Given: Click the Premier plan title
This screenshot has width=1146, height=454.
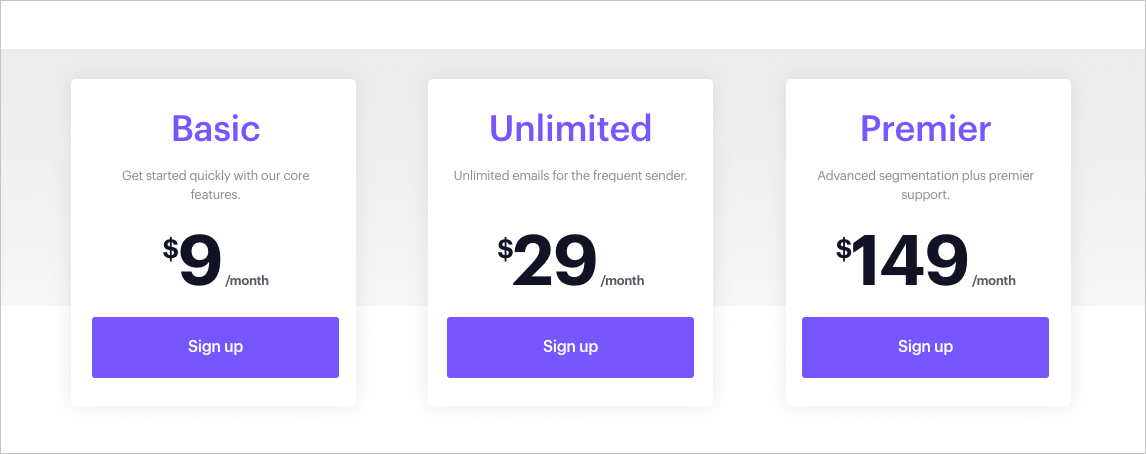Looking at the screenshot, I should pyautogui.click(x=925, y=128).
